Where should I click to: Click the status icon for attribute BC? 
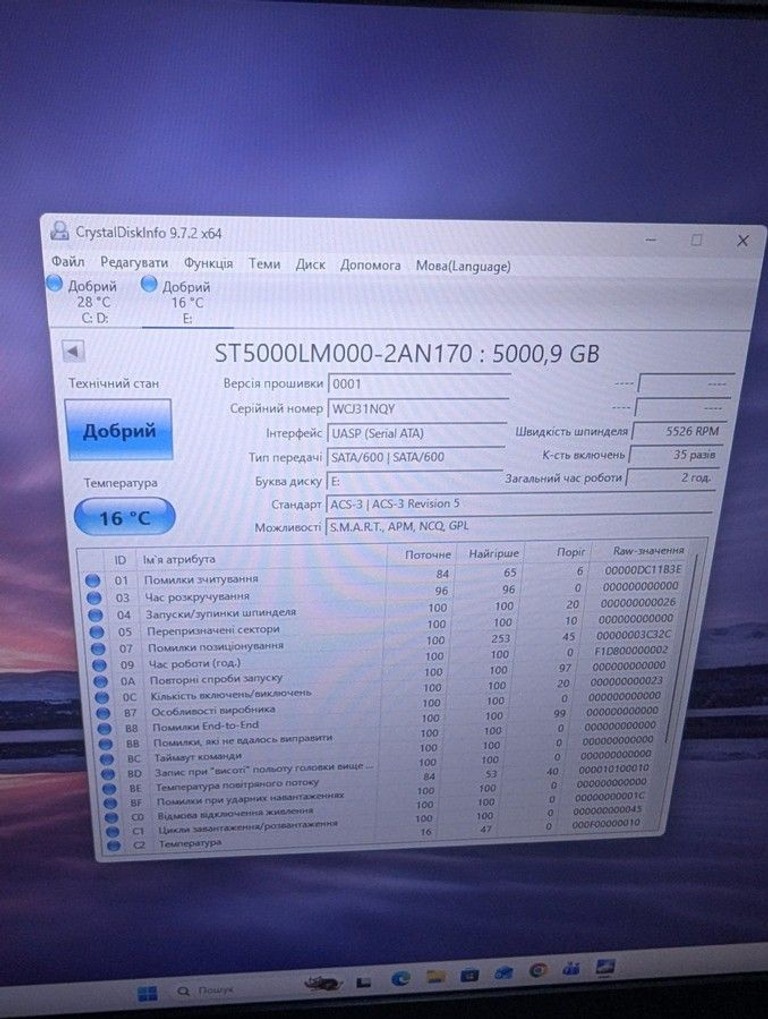(x=108, y=758)
